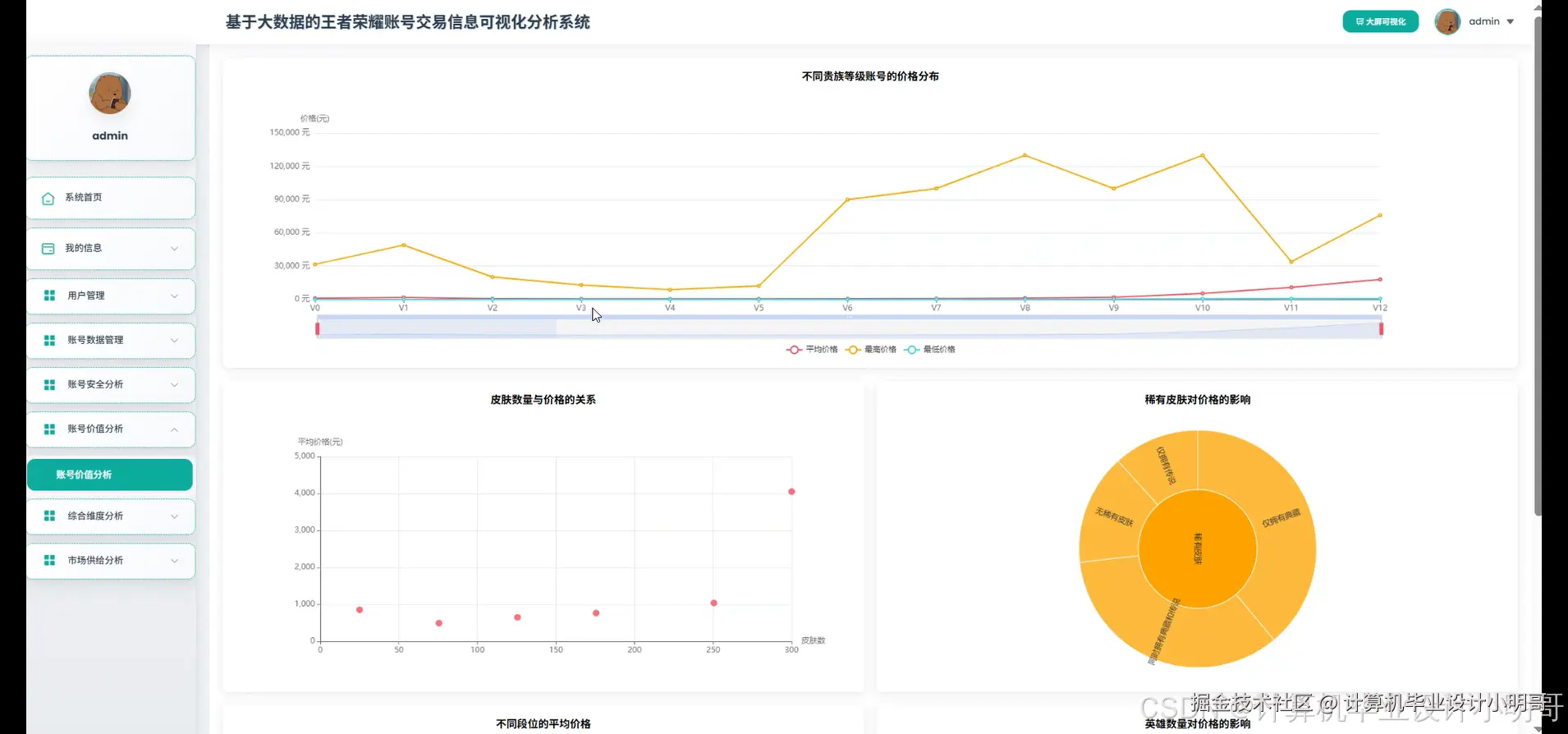
Task: Expand the 用户管理 menu chevron
Action: click(x=174, y=296)
